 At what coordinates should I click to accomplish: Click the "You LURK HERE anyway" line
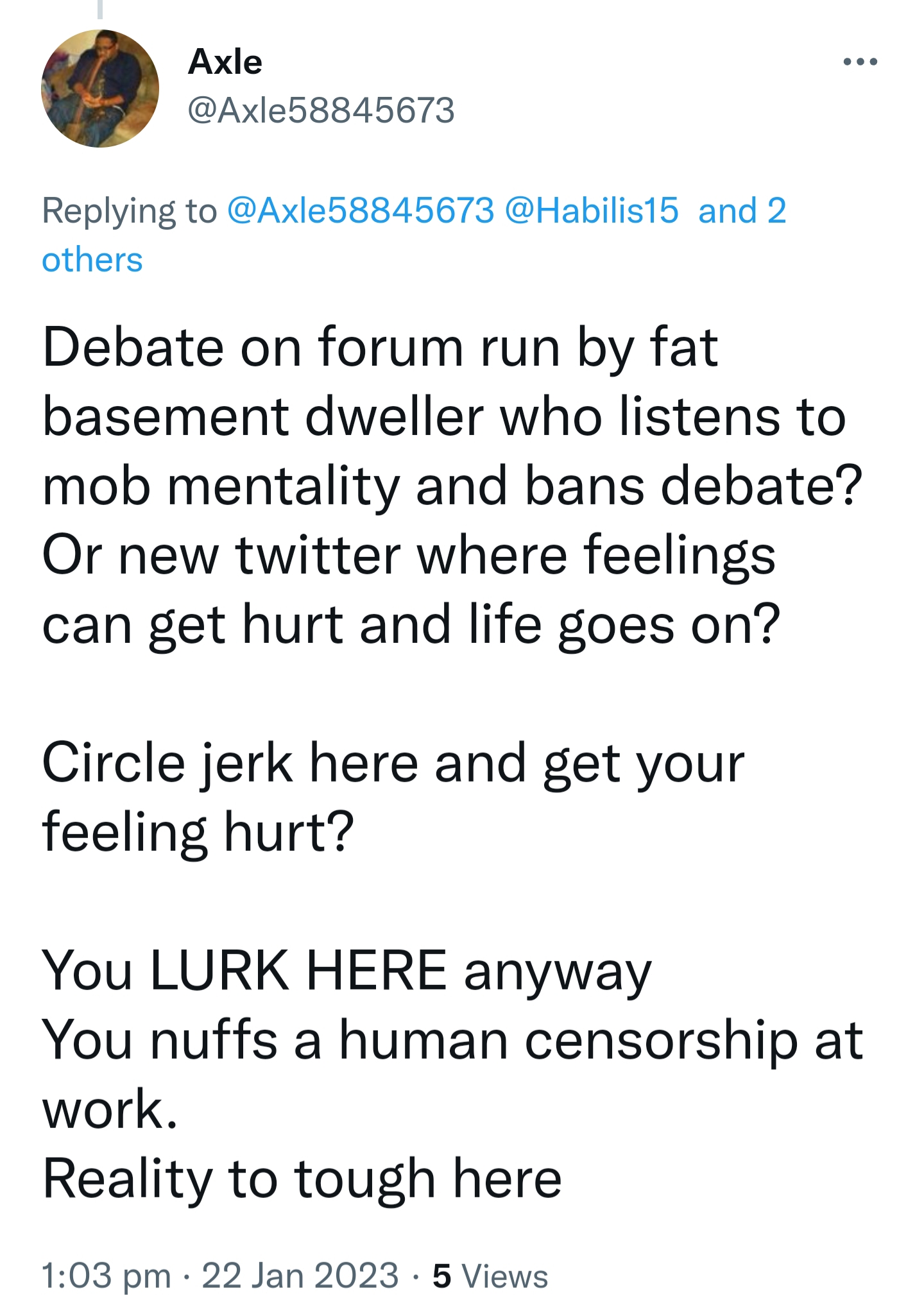click(x=346, y=970)
